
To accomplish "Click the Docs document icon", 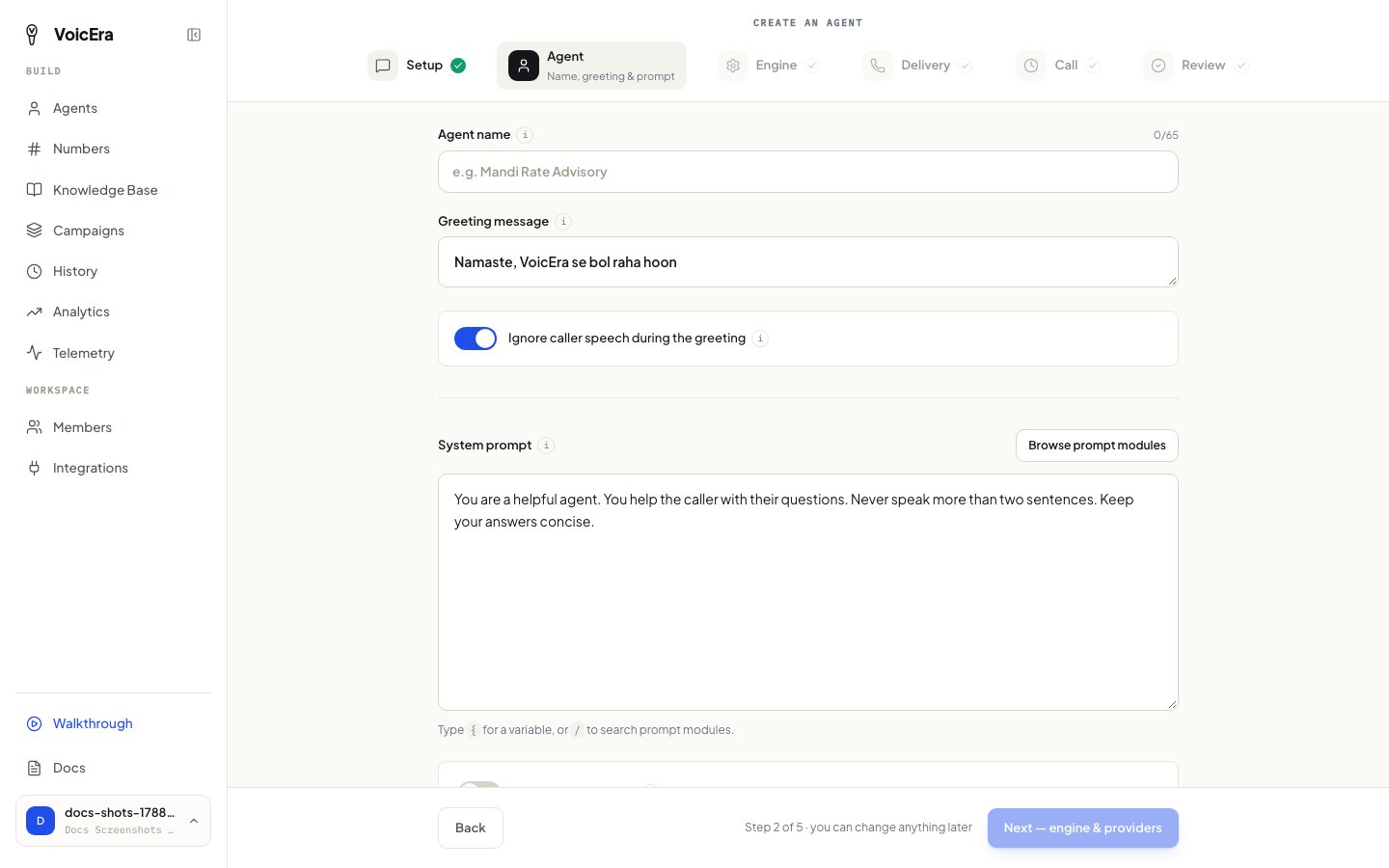I will click(34, 768).
